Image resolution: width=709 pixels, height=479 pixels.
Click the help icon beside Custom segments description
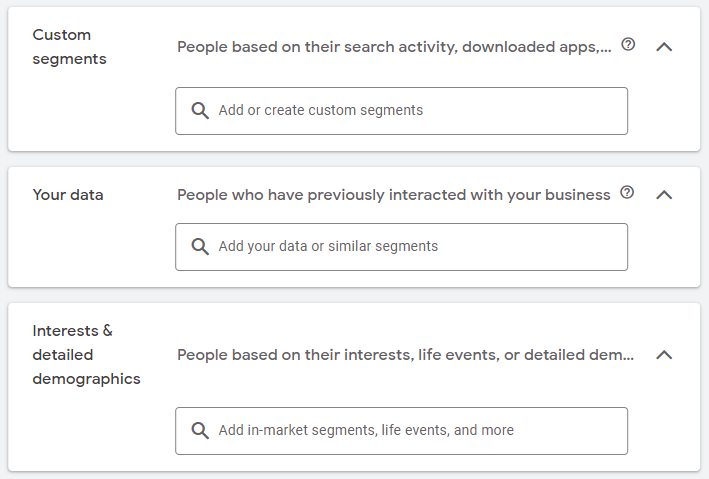[x=628, y=44]
